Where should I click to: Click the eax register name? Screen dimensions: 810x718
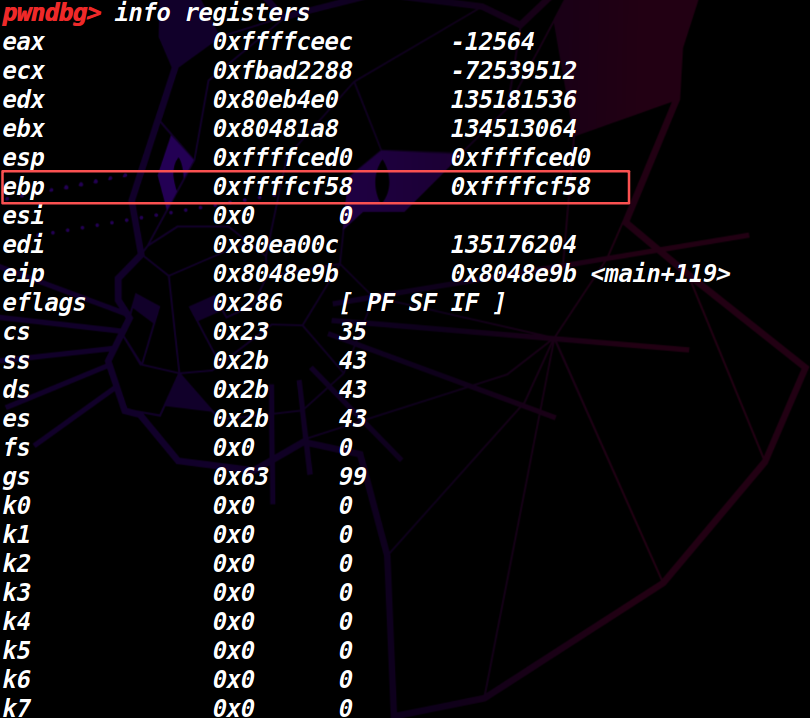(x=23, y=42)
